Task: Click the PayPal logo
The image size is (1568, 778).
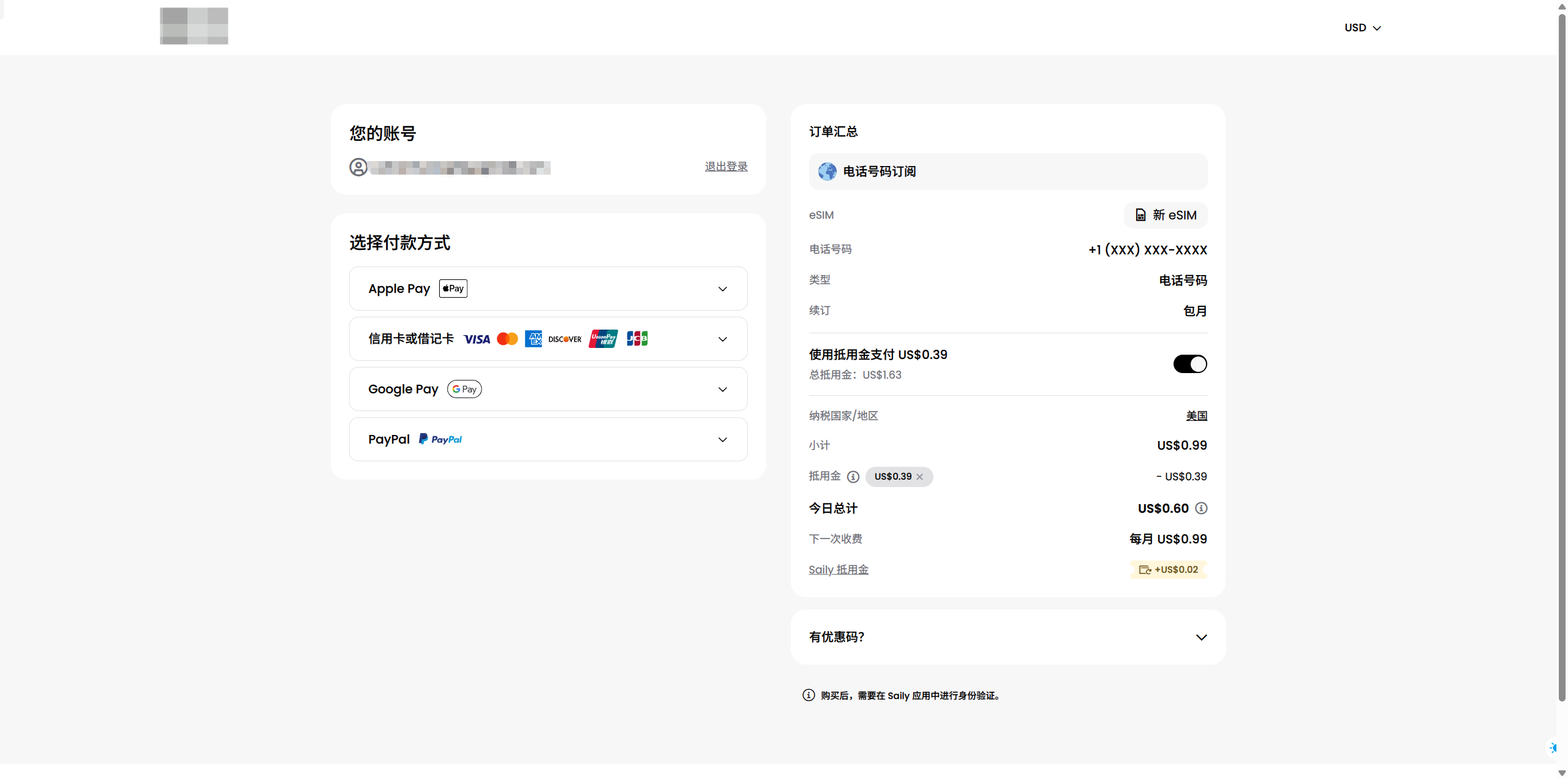Action: click(440, 439)
